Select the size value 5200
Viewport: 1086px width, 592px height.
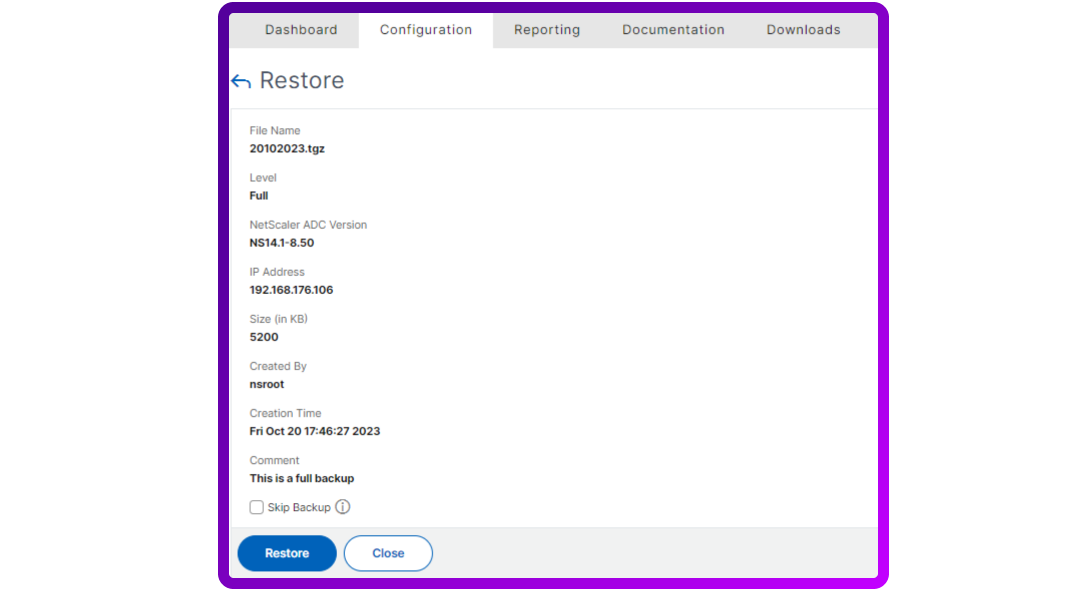point(264,337)
